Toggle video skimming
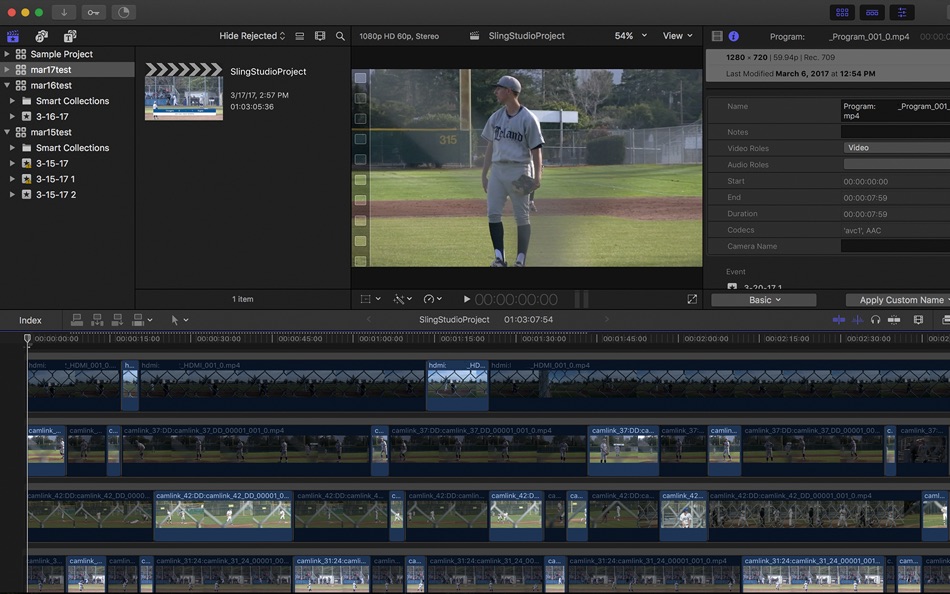The height and width of the screenshot is (594, 950). click(839, 320)
